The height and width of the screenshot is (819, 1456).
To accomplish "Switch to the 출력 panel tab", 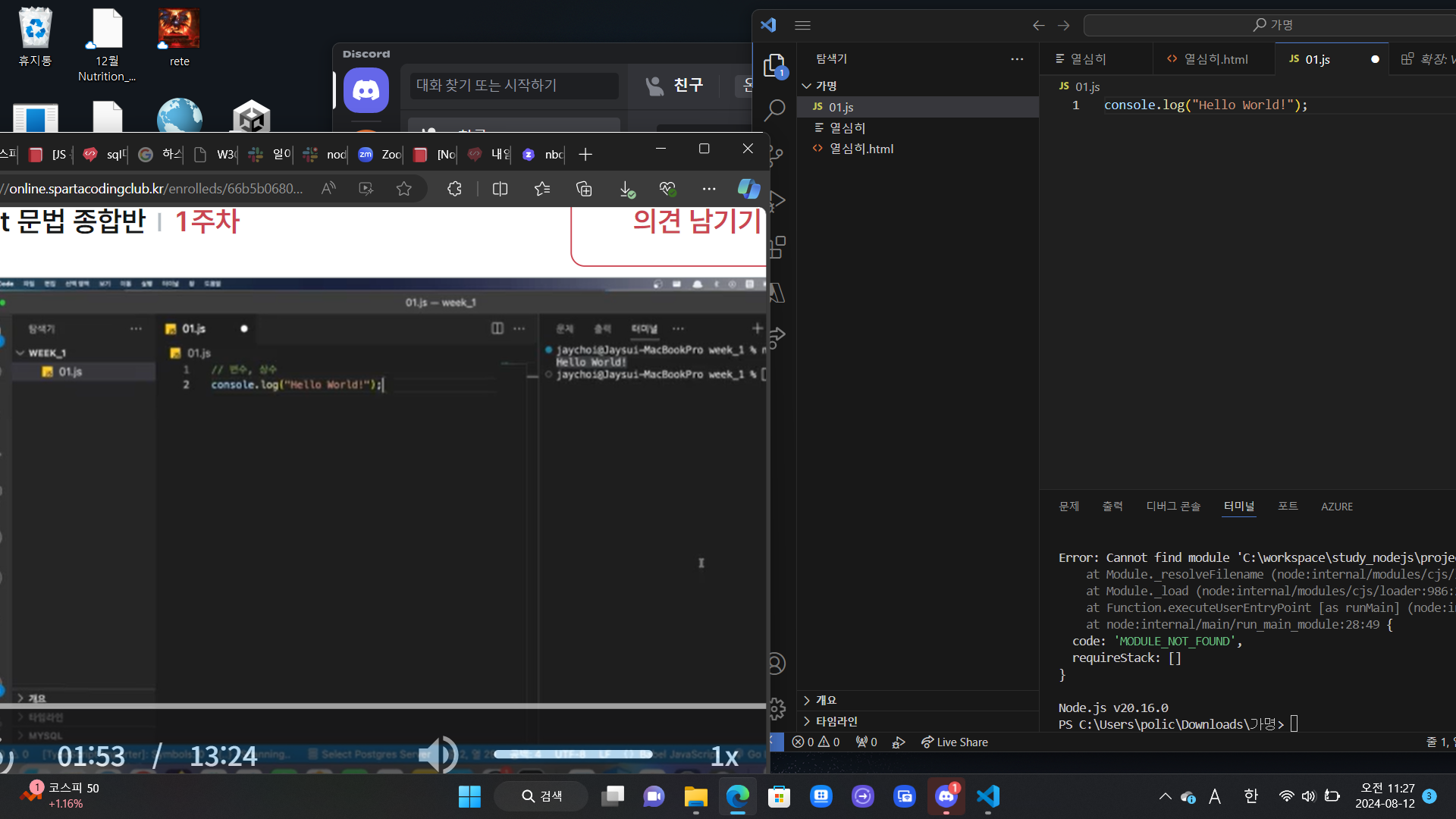I will (x=1112, y=507).
